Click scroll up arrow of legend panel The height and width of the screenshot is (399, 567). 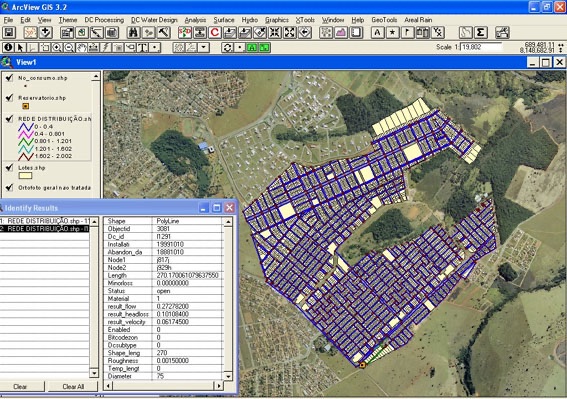coord(95,77)
